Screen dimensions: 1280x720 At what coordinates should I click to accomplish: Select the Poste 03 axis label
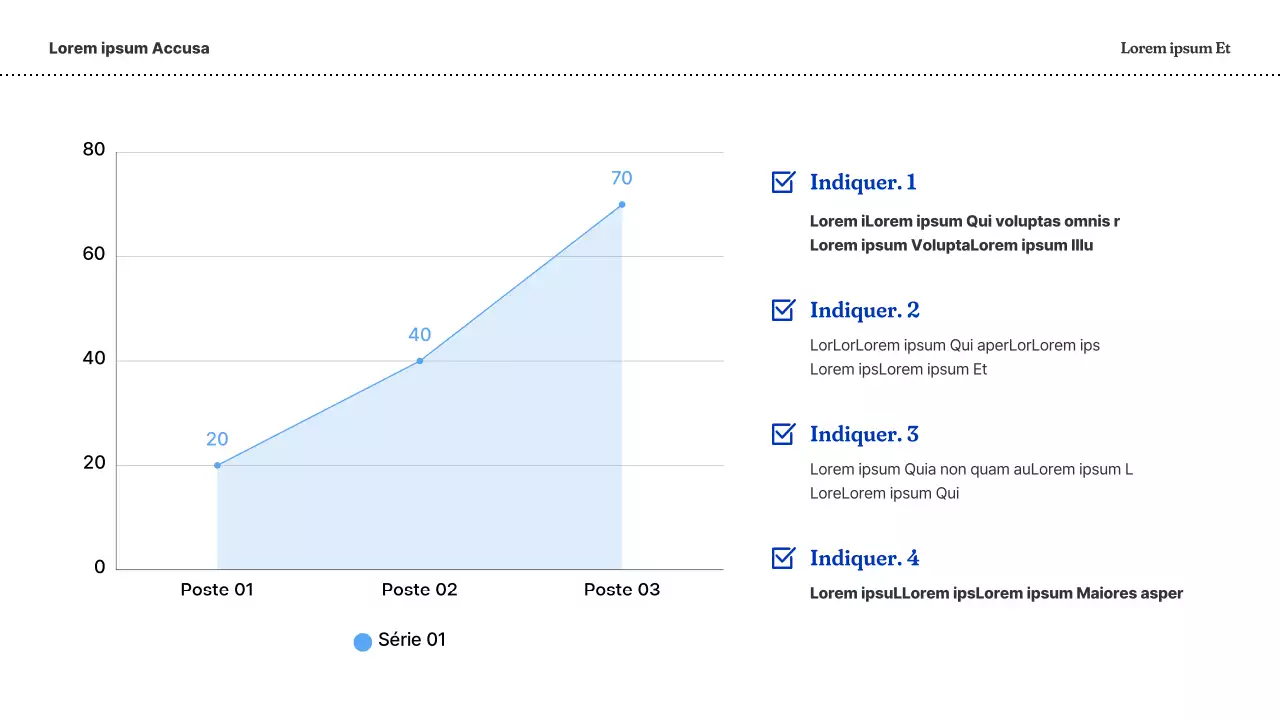tap(622, 590)
